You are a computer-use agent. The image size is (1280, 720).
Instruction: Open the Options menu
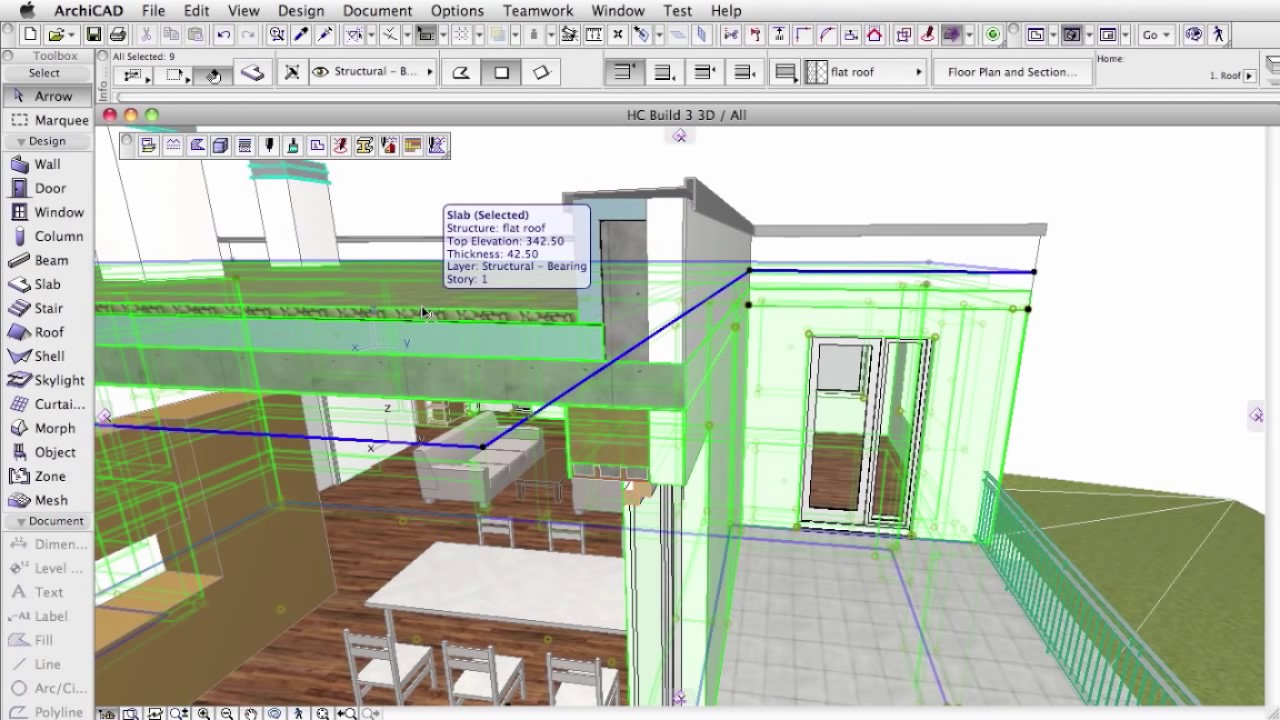458,11
